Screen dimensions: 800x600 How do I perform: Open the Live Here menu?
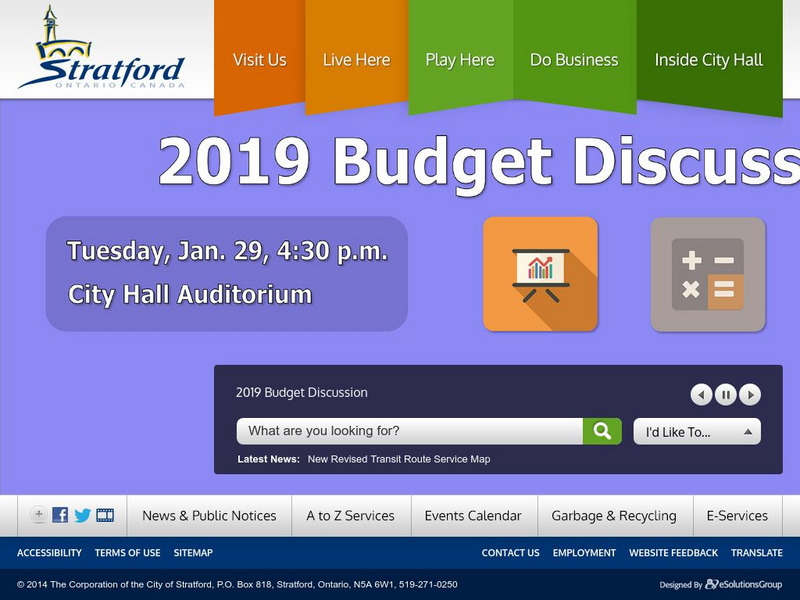pos(357,60)
